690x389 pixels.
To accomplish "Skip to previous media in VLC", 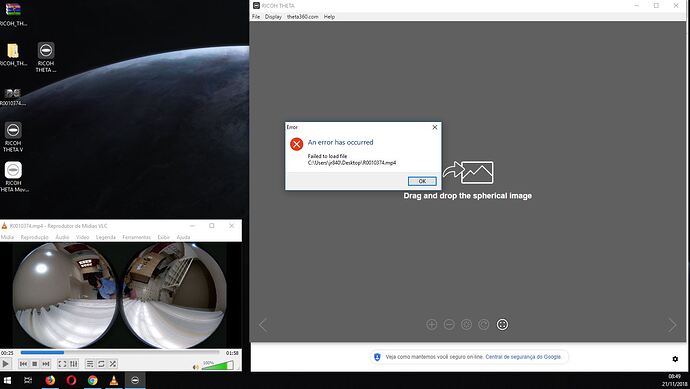I will [x=23, y=364].
